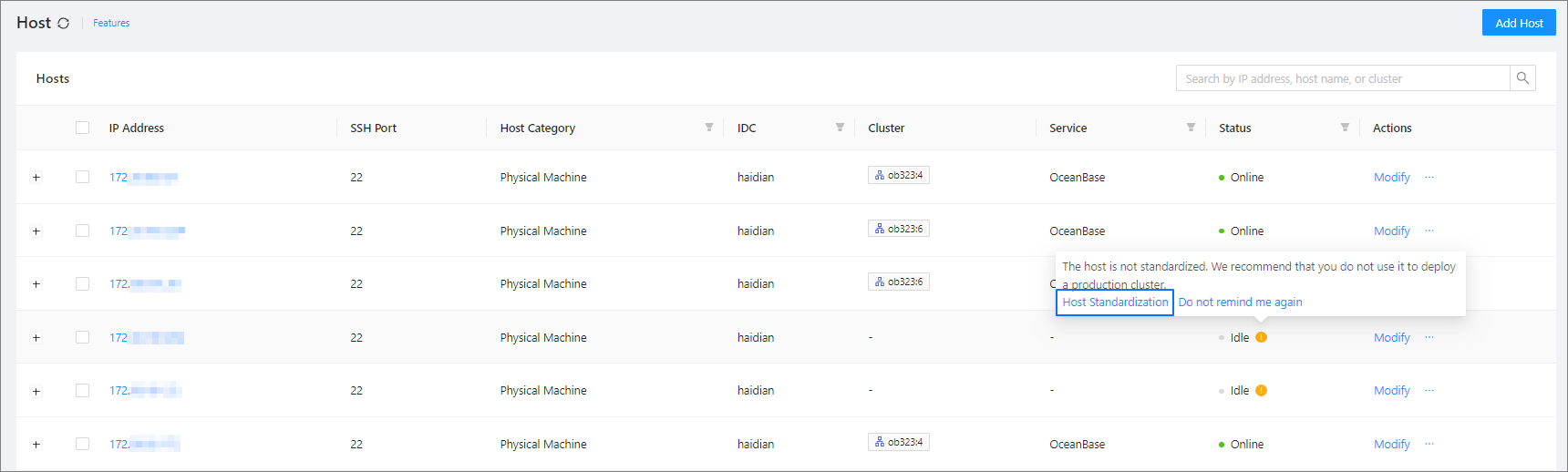Screen dimensions: 1568x472
Task: Expand the first host row details
Action: [x=36, y=178]
